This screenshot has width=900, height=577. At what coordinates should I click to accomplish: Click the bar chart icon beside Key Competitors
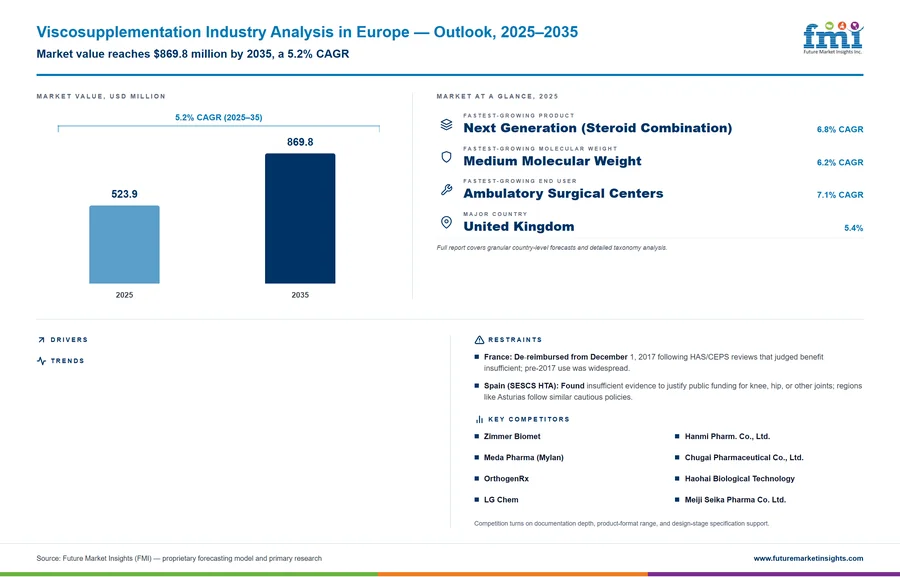point(479,420)
